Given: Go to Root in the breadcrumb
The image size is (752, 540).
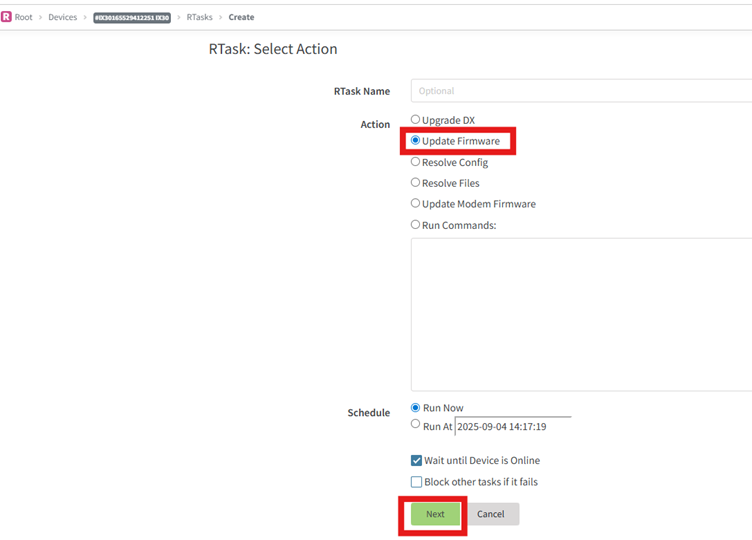Looking at the screenshot, I should pyautogui.click(x=23, y=17).
